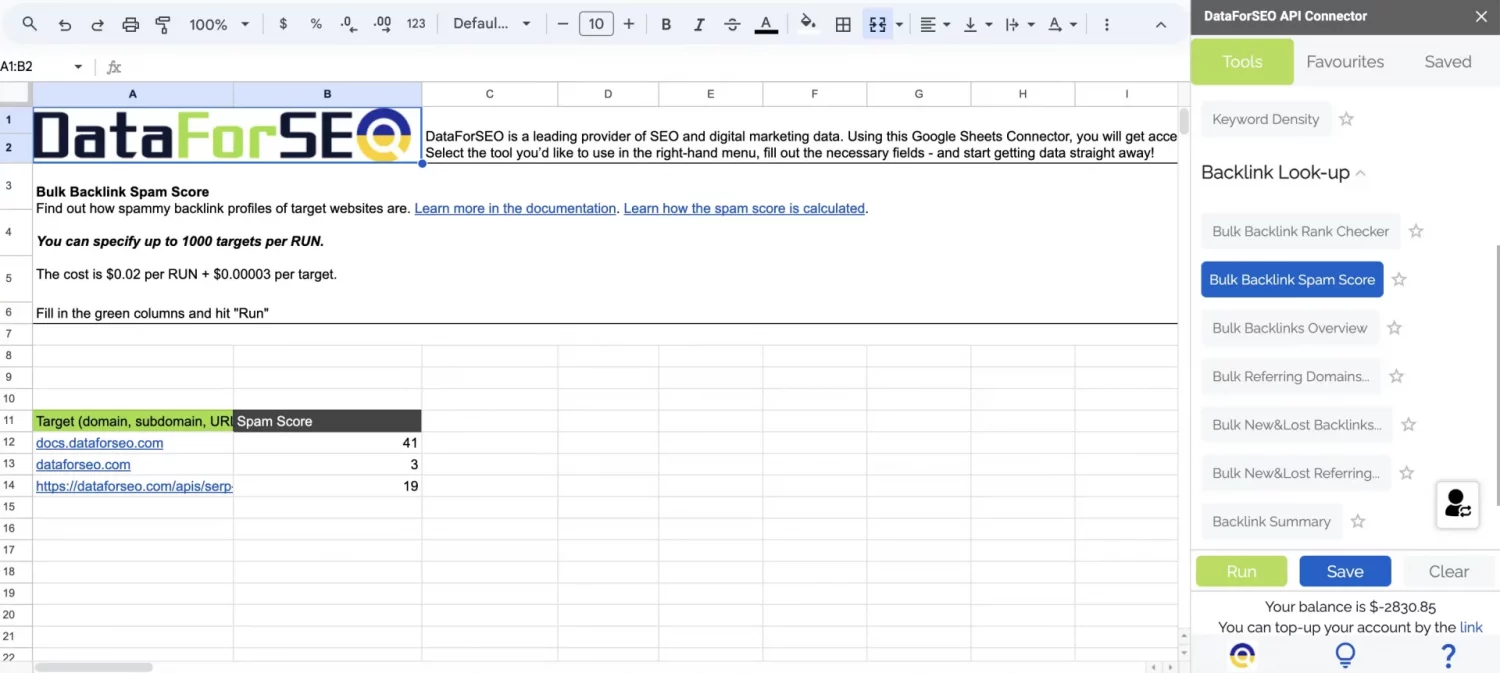The height and width of the screenshot is (673, 1500).
Task: Click the search magnifier icon in toolbar
Action: pyautogui.click(x=30, y=24)
